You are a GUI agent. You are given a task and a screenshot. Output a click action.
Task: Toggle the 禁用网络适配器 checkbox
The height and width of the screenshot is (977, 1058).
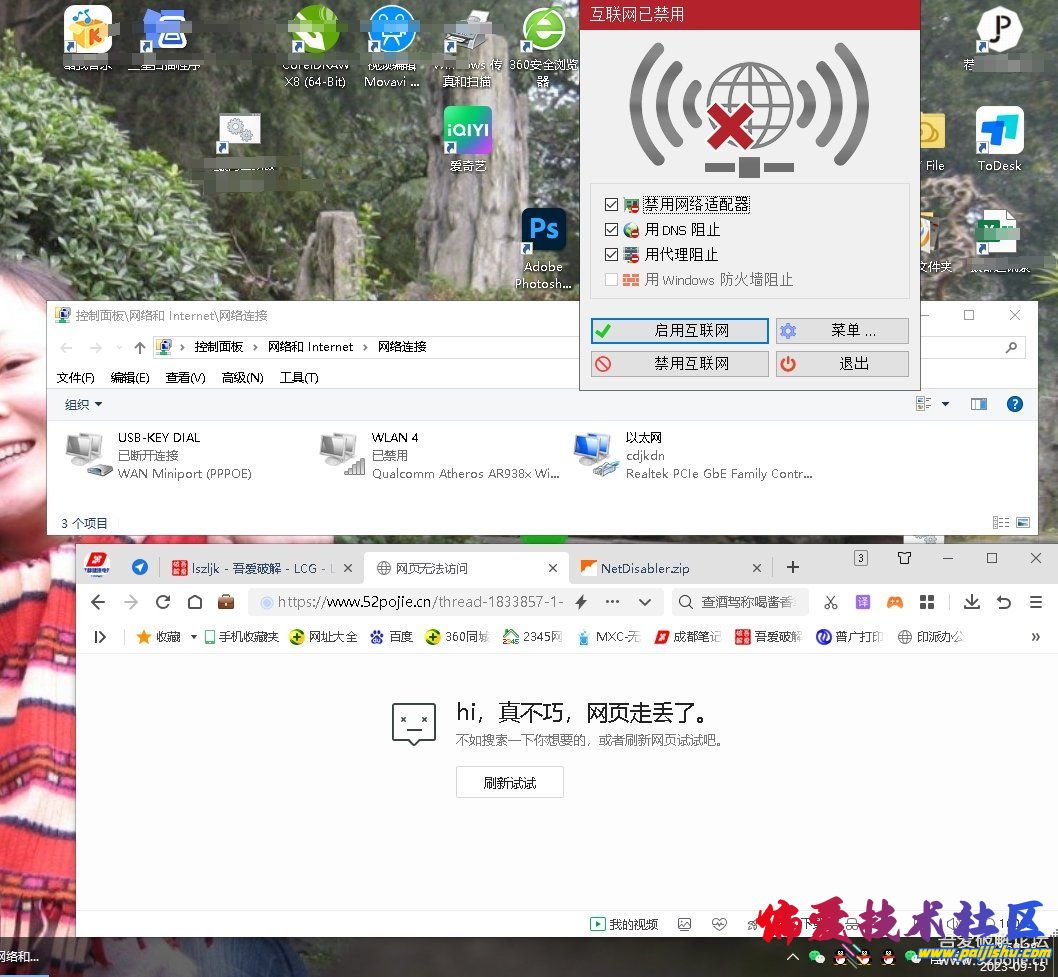(612, 204)
